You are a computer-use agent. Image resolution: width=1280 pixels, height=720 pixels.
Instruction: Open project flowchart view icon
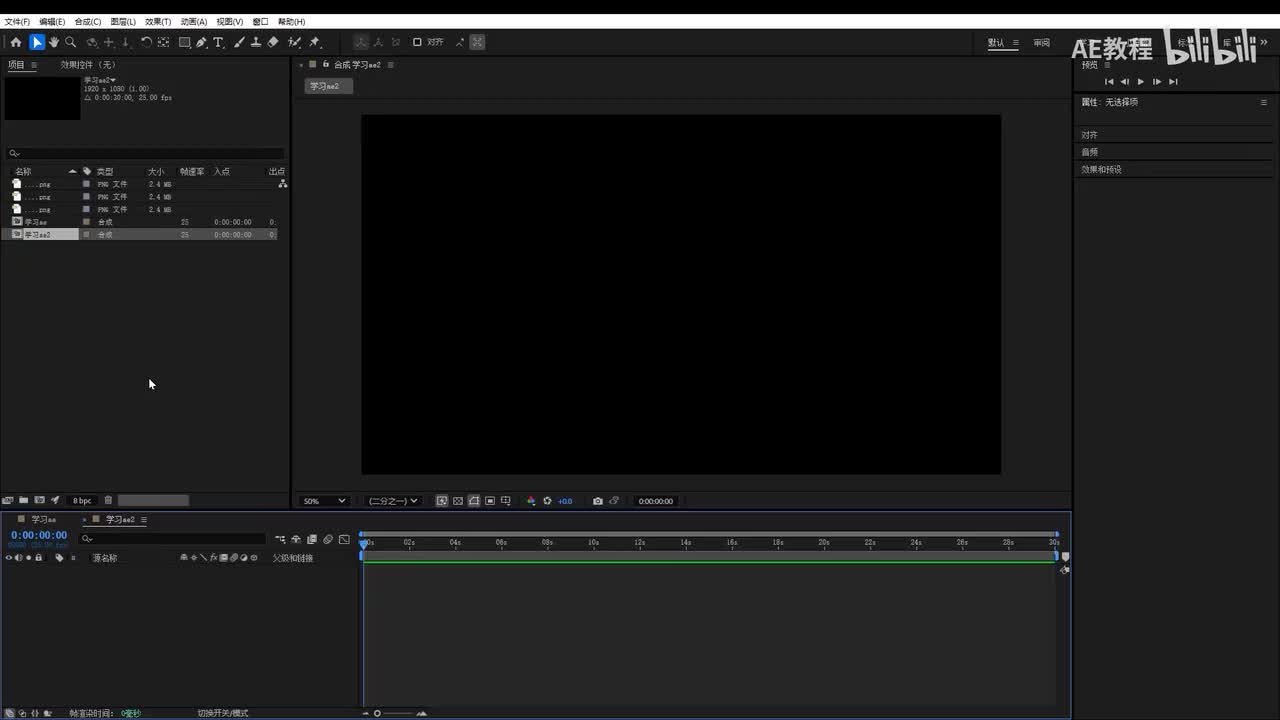283,184
